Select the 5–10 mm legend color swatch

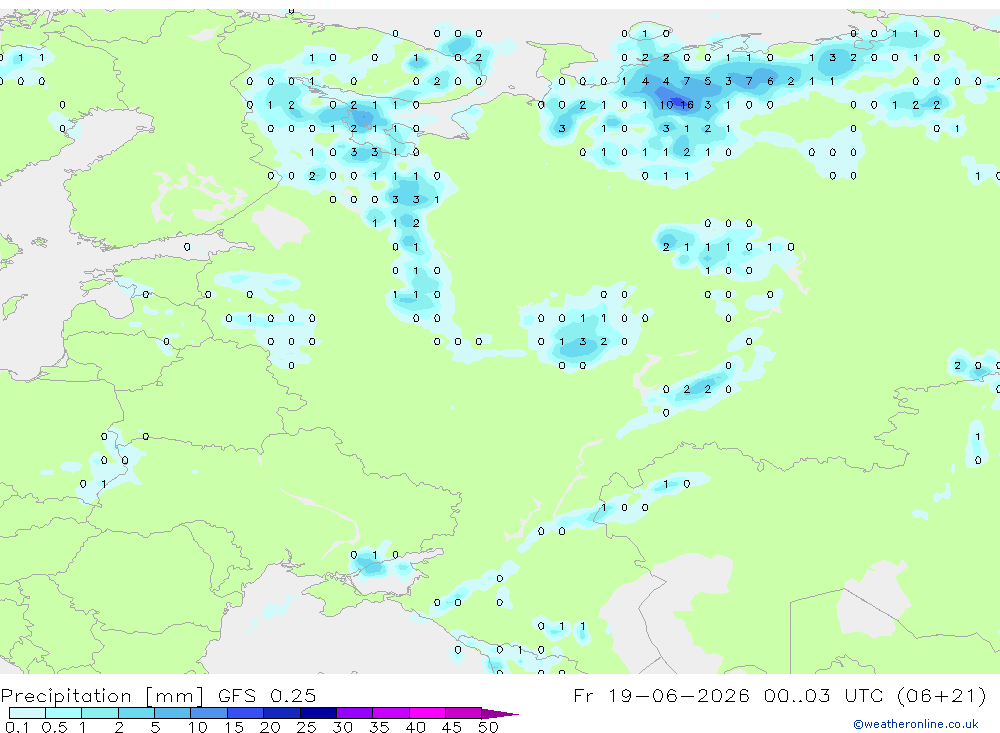pyautogui.click(x=173, y=713)
